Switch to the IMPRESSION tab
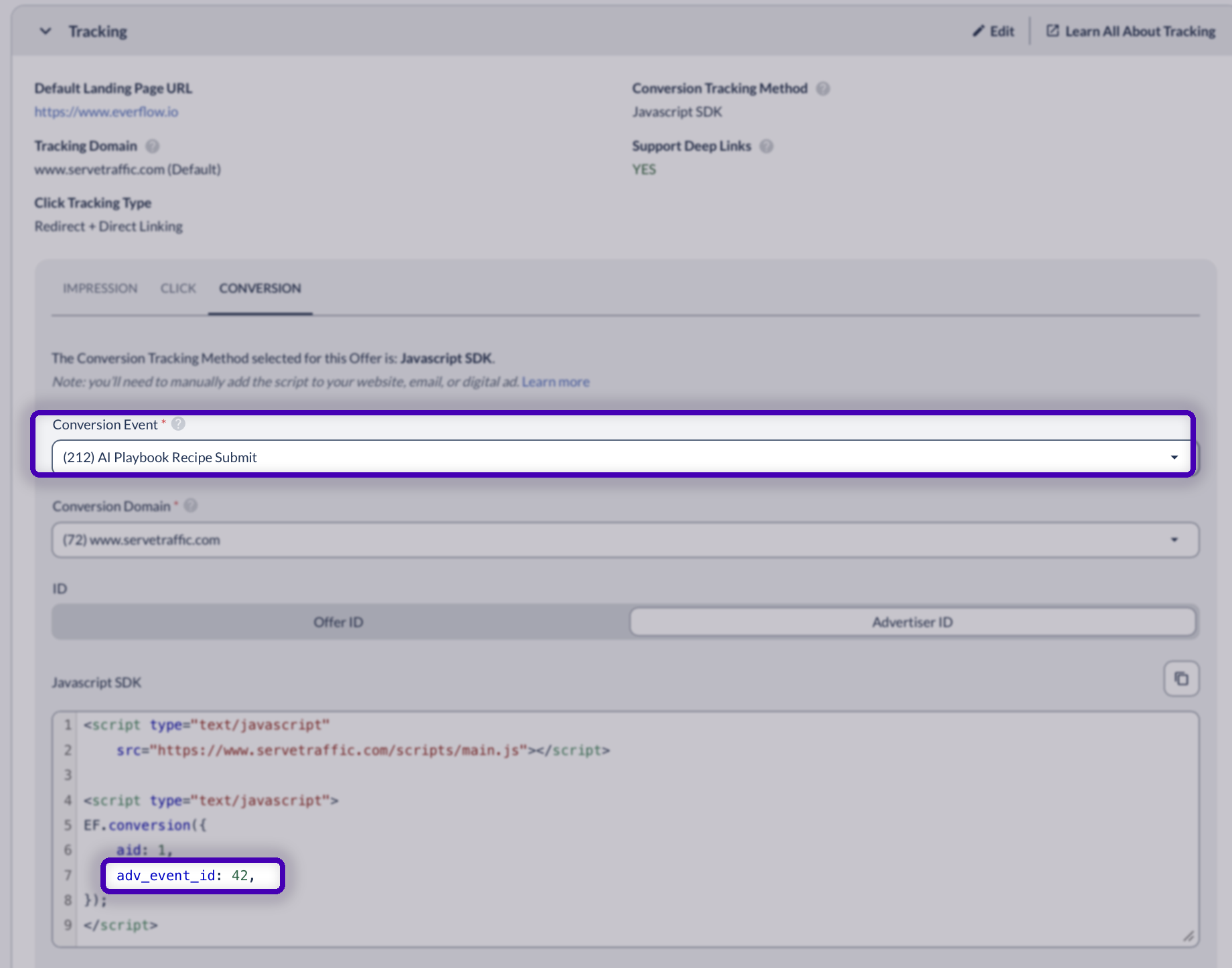This screenshot has width=1232, height=968. (100, 289)
